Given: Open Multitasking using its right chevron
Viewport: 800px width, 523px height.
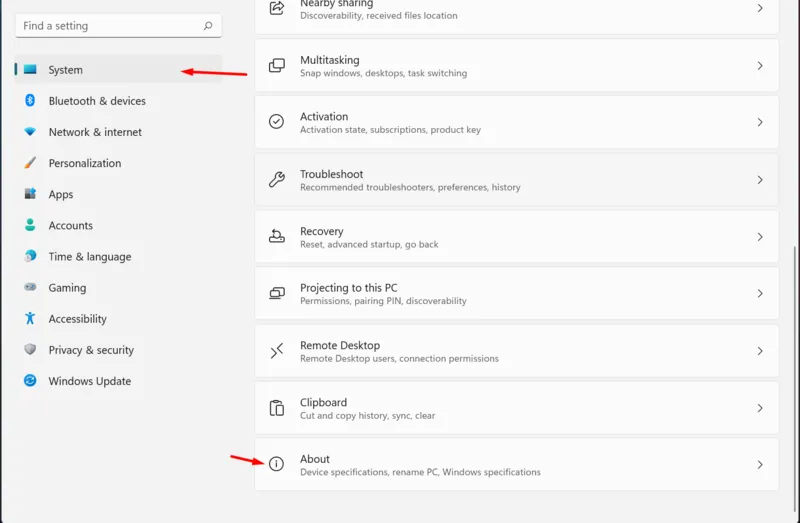Looking at the screenshot, I should click(x=760, y=66).
